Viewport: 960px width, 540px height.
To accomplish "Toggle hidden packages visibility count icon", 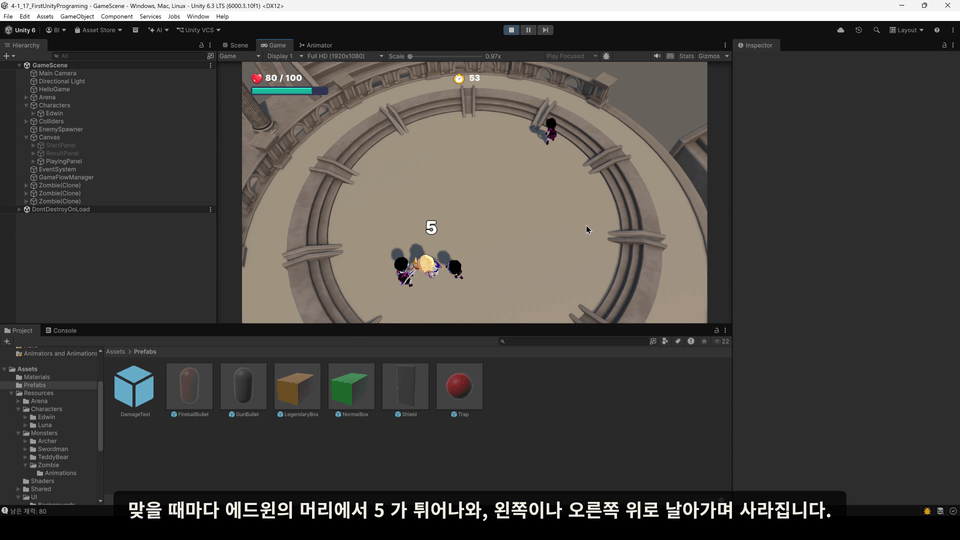I will tap(721, 342).
